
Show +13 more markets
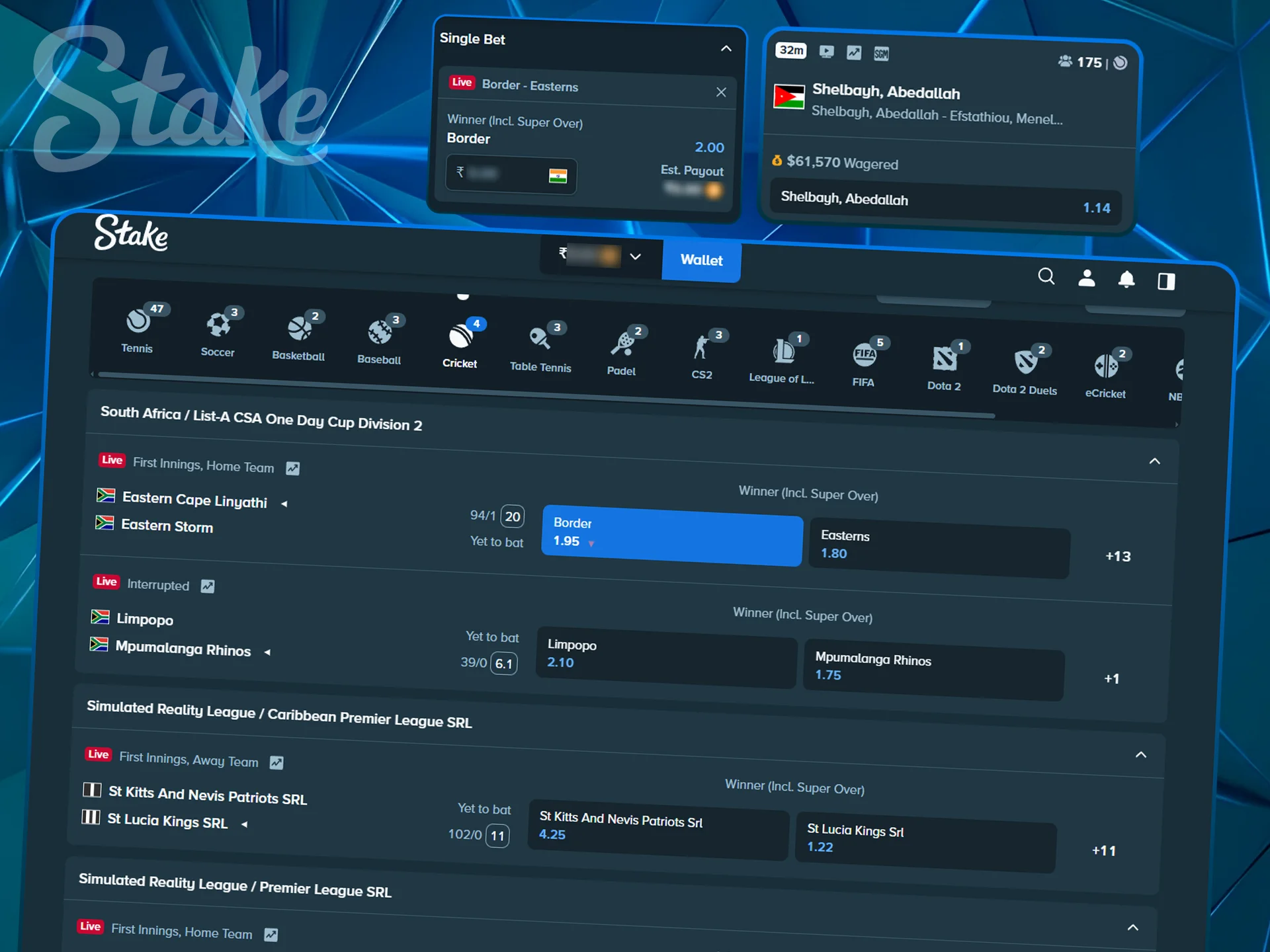[x=1118, y=557]
